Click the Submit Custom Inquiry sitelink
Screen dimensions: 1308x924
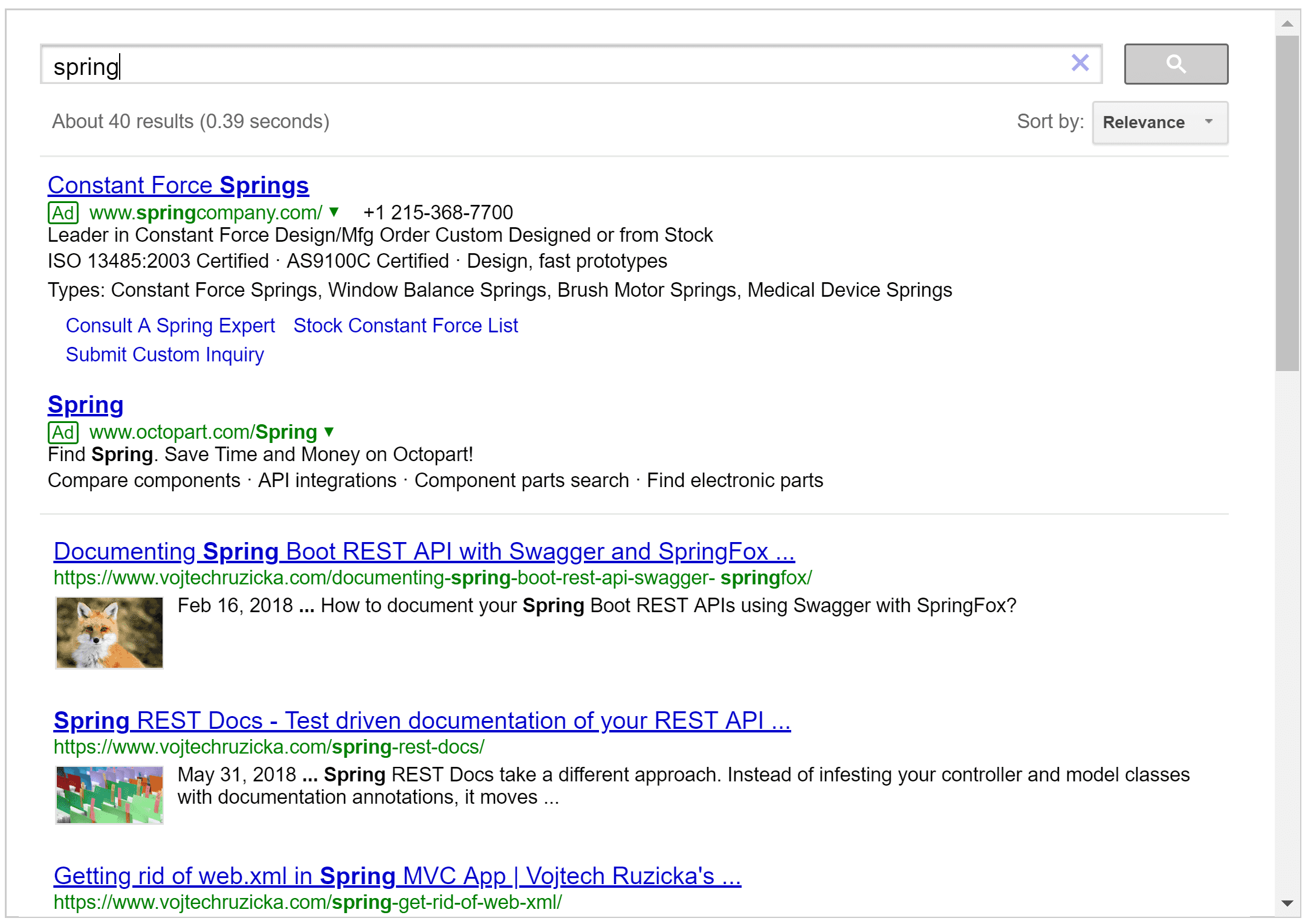[x=164, y=354]
